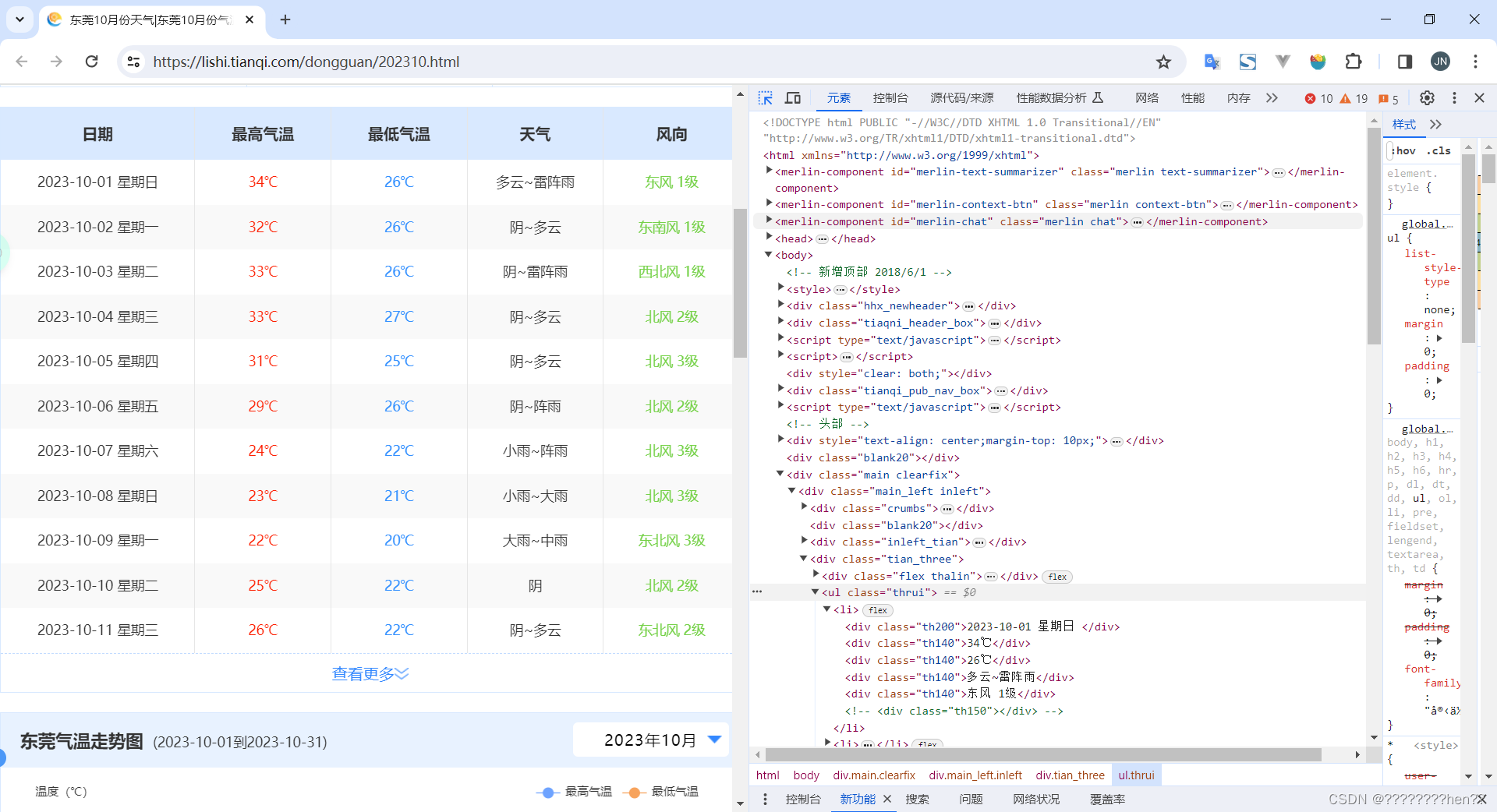Viewport: 1497px width, 812px height.
Task: Toggle the browser side panel icon
Action: click(x=1405, y=62)
